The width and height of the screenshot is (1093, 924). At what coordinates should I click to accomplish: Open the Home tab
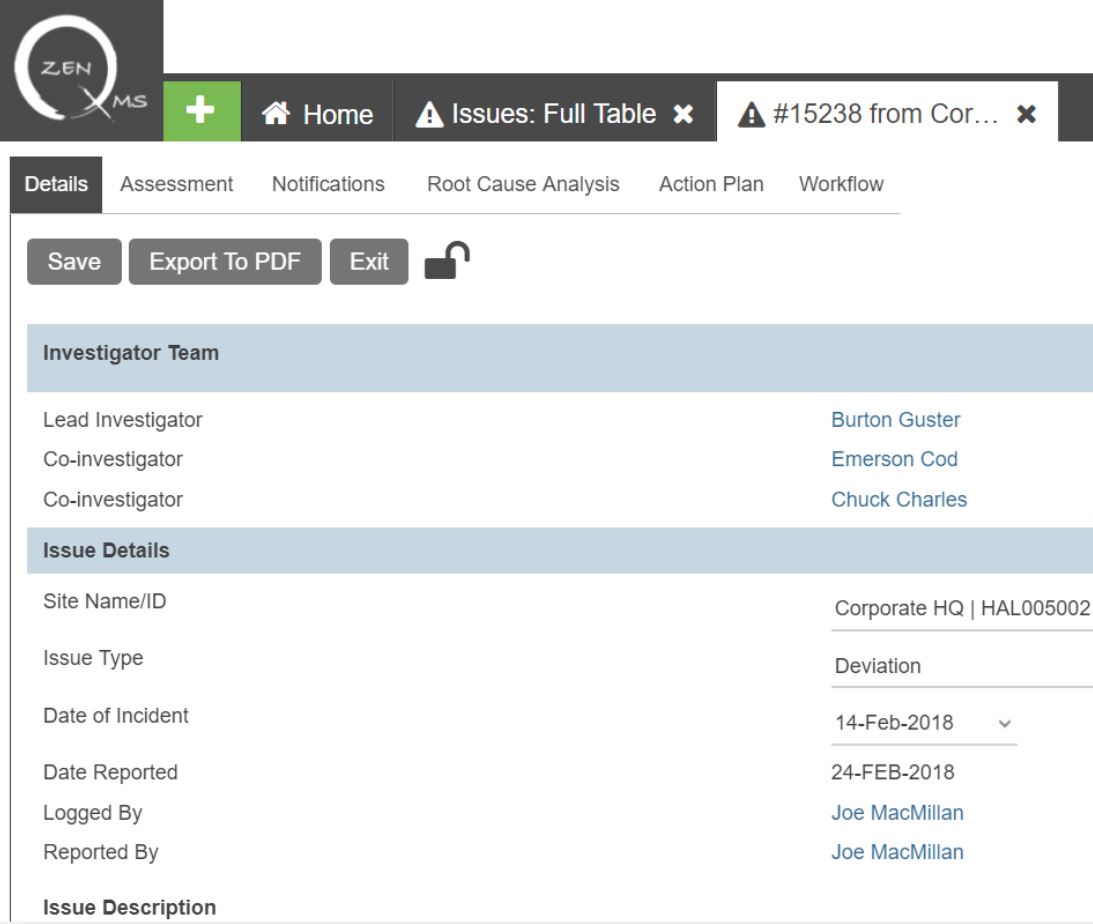(318, 115)
